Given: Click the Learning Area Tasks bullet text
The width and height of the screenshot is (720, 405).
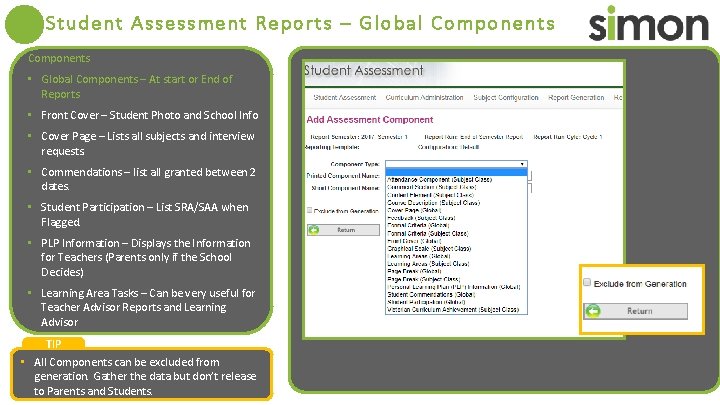Looking at the screenshot, I should [x=148, y=307].
